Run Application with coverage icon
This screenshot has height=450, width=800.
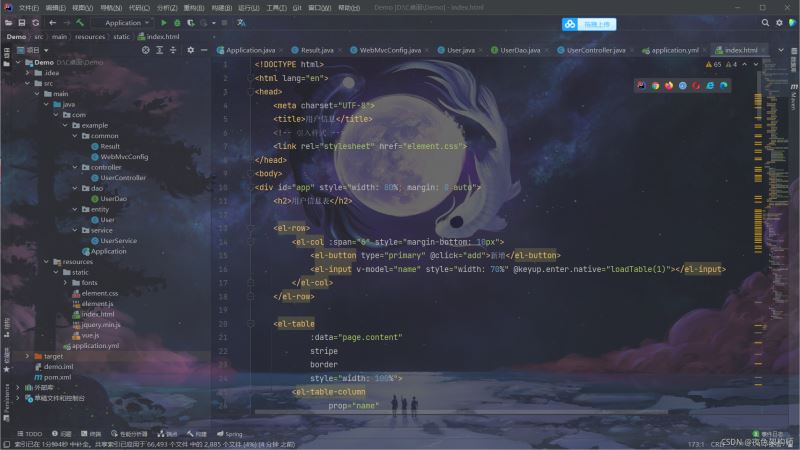190,23
